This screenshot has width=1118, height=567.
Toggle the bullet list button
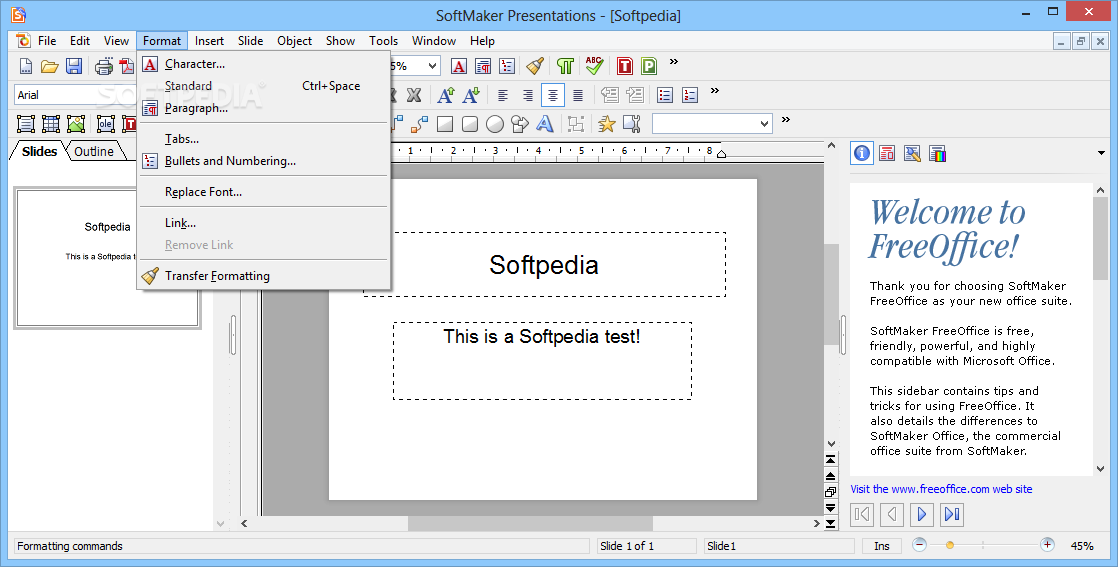click(665, 95)
